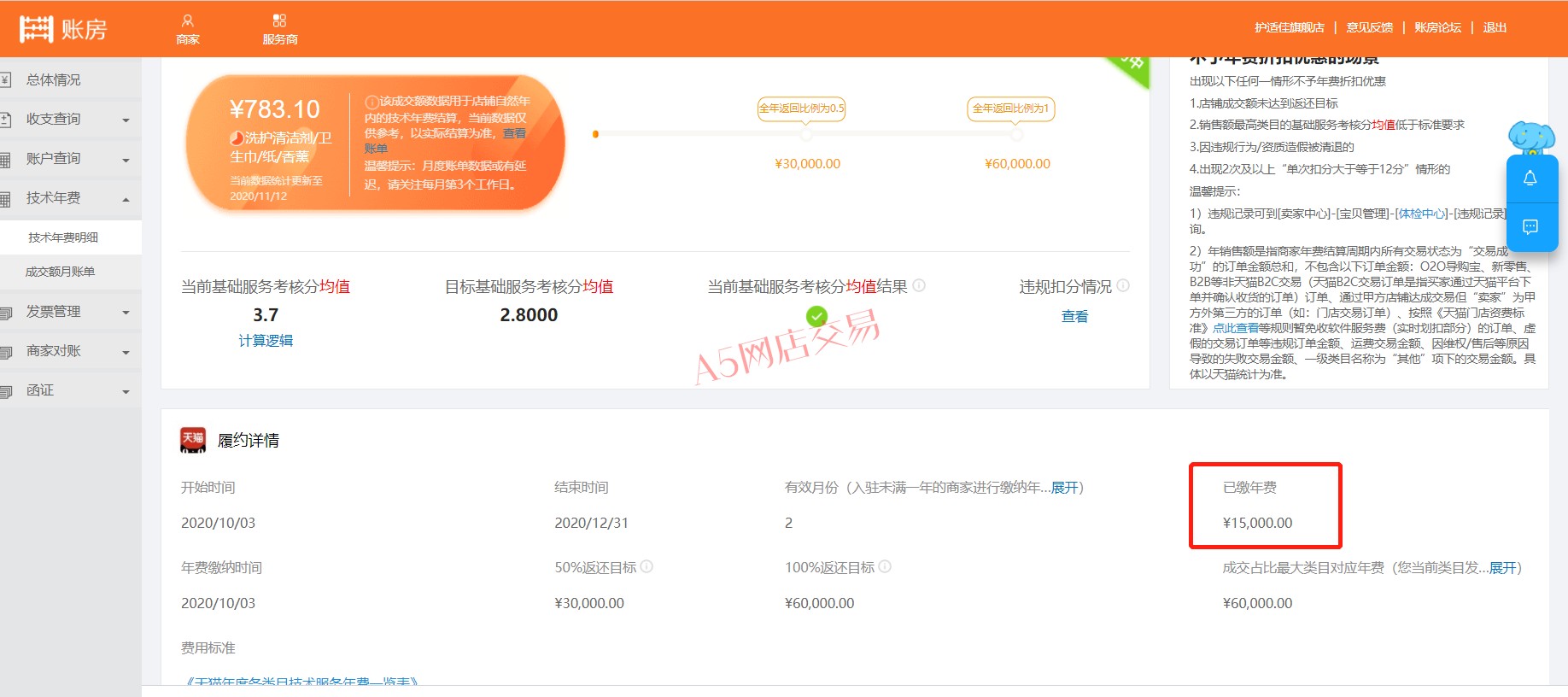Click the current score 3.7 value
The height and width of the screenshot is (697, 1568).
click(x=266, y=315)
